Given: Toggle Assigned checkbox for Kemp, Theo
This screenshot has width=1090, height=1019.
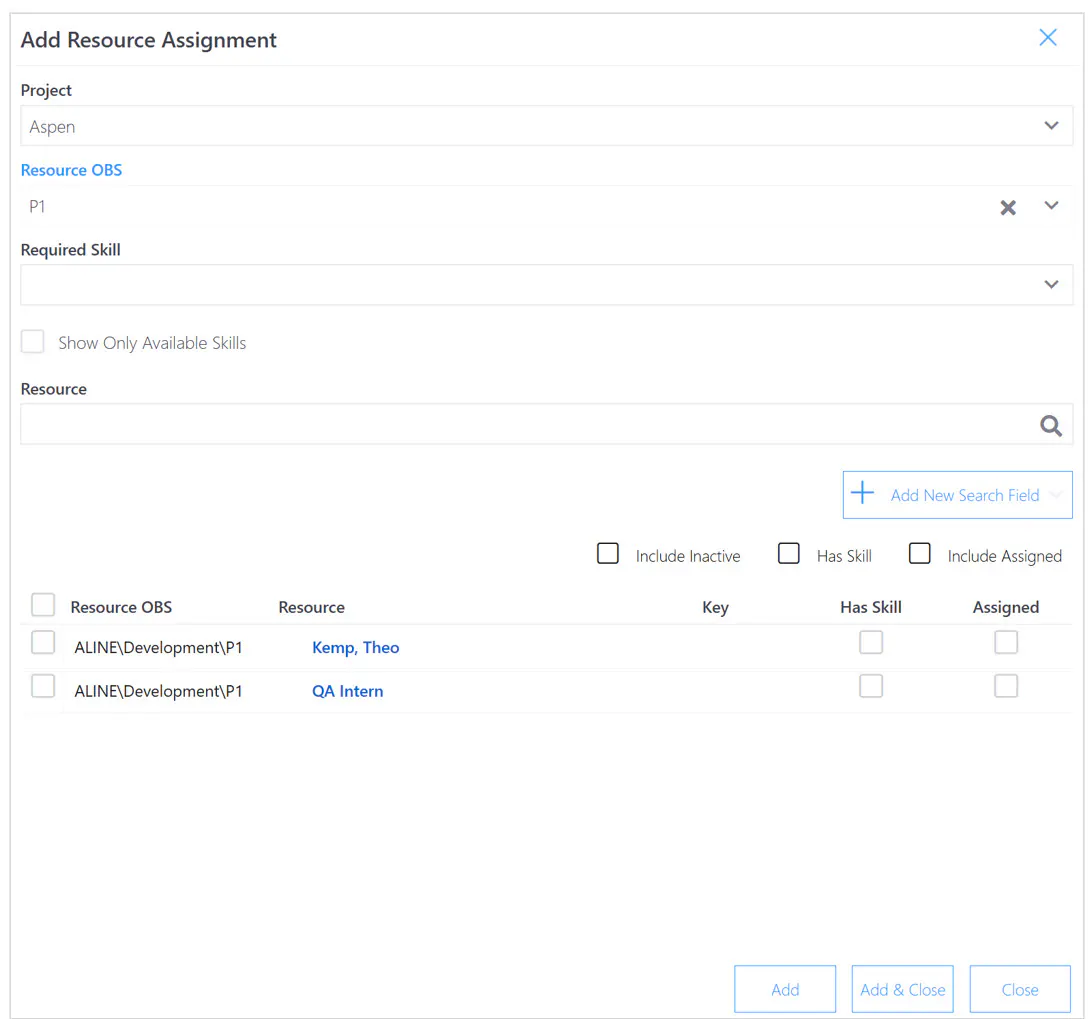Looking at the screenshot, I should tap(1006, 642).
